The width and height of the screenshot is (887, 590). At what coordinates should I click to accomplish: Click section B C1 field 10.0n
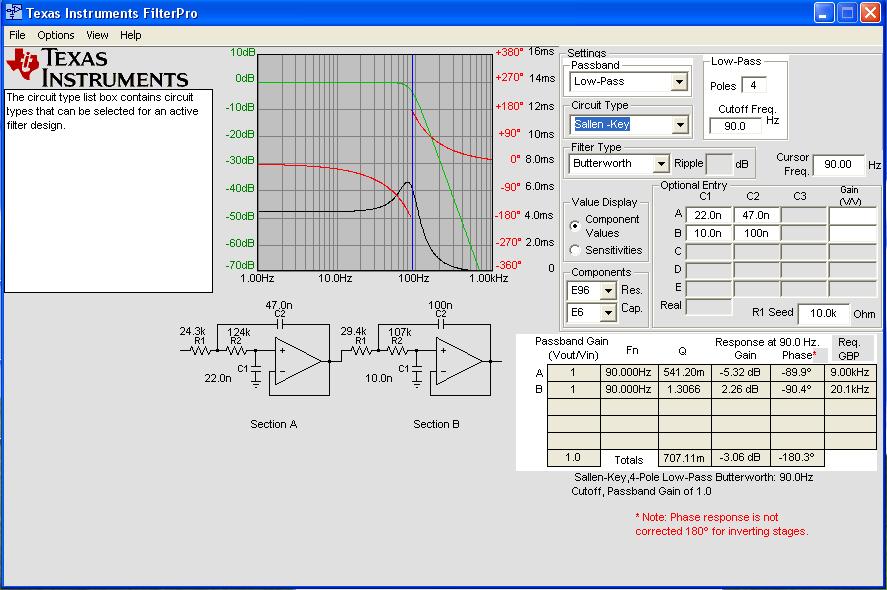pyautogui.click(x=709, y=233)
